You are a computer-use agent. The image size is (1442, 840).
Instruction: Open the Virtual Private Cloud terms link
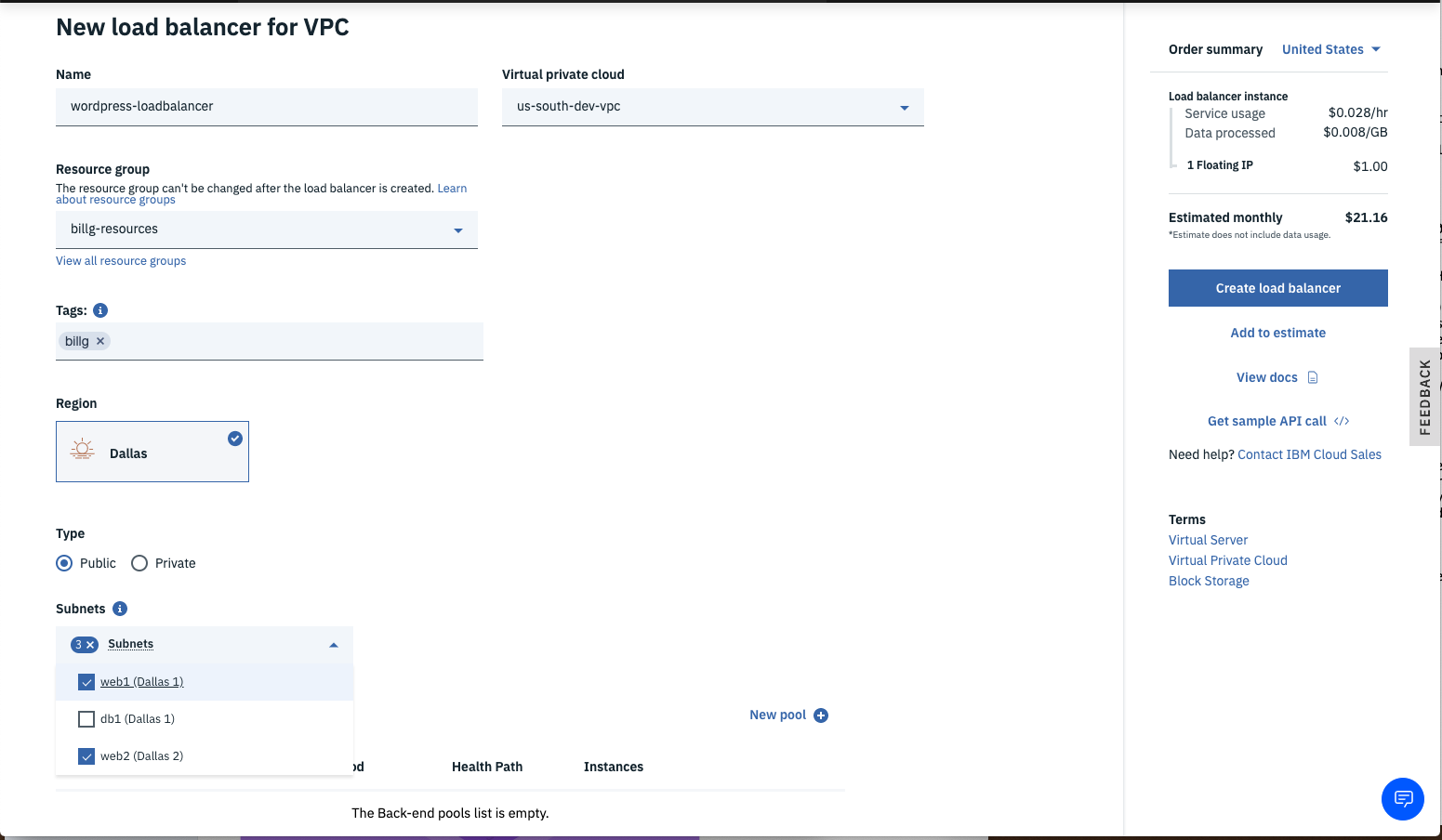point(1228,560)
